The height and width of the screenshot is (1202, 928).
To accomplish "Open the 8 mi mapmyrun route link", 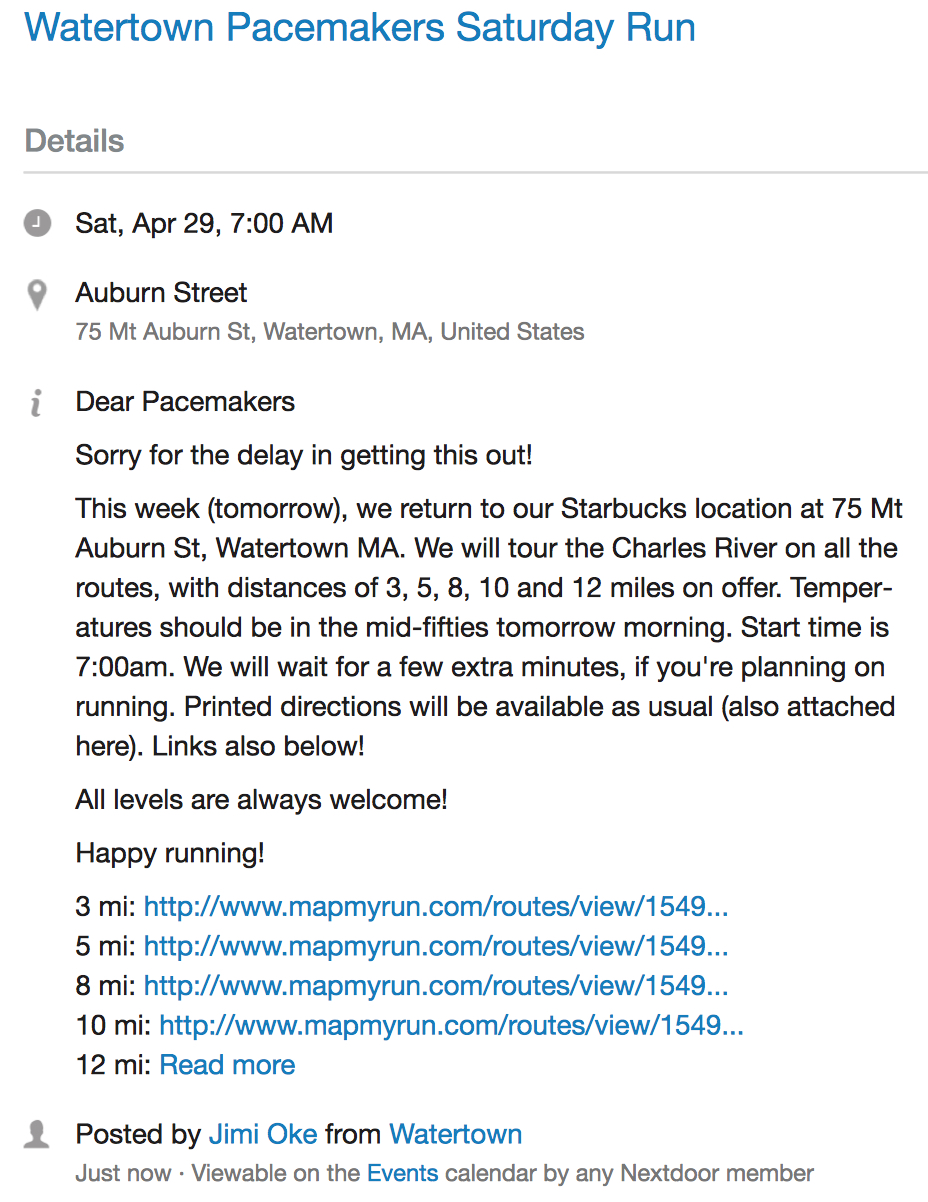I will (436, 986).
